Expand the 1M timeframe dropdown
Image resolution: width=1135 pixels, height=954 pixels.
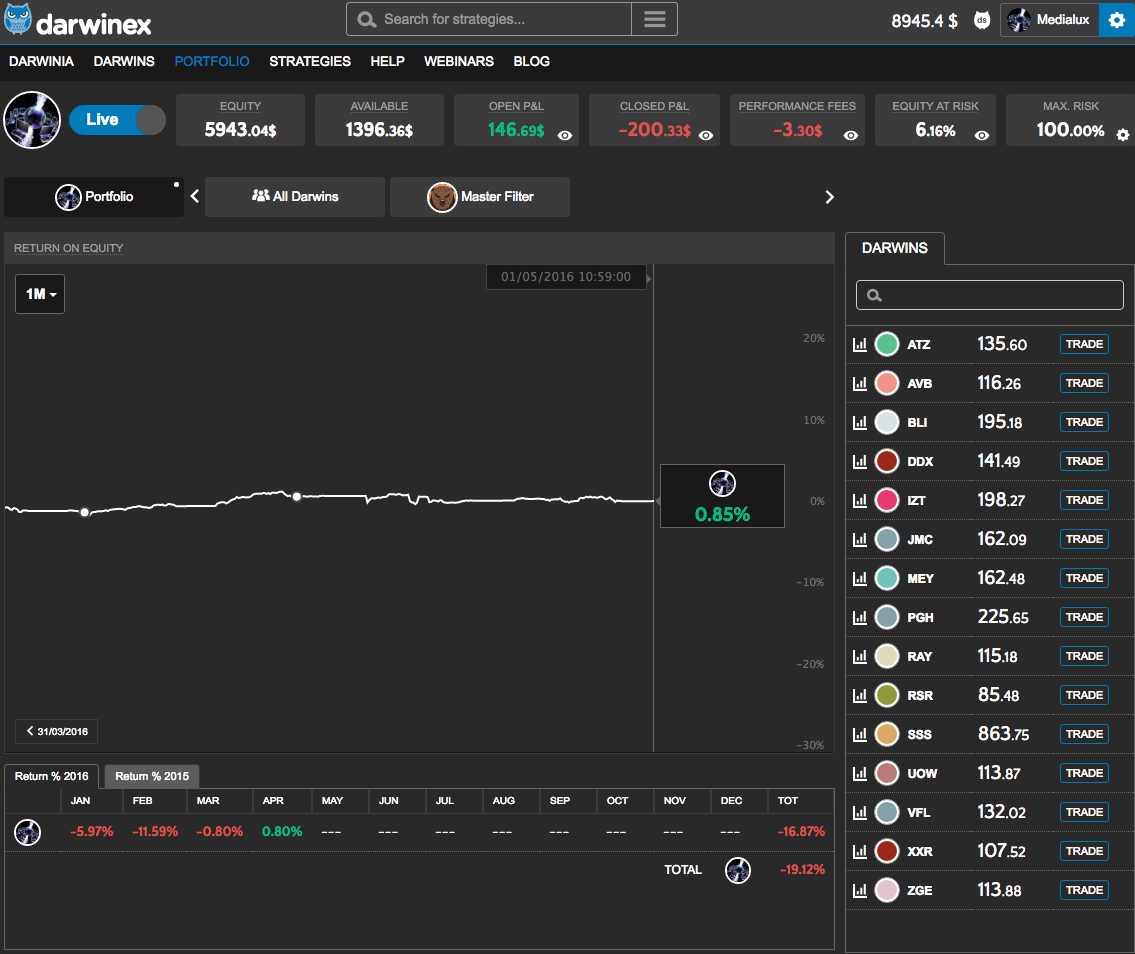point(40,294)
